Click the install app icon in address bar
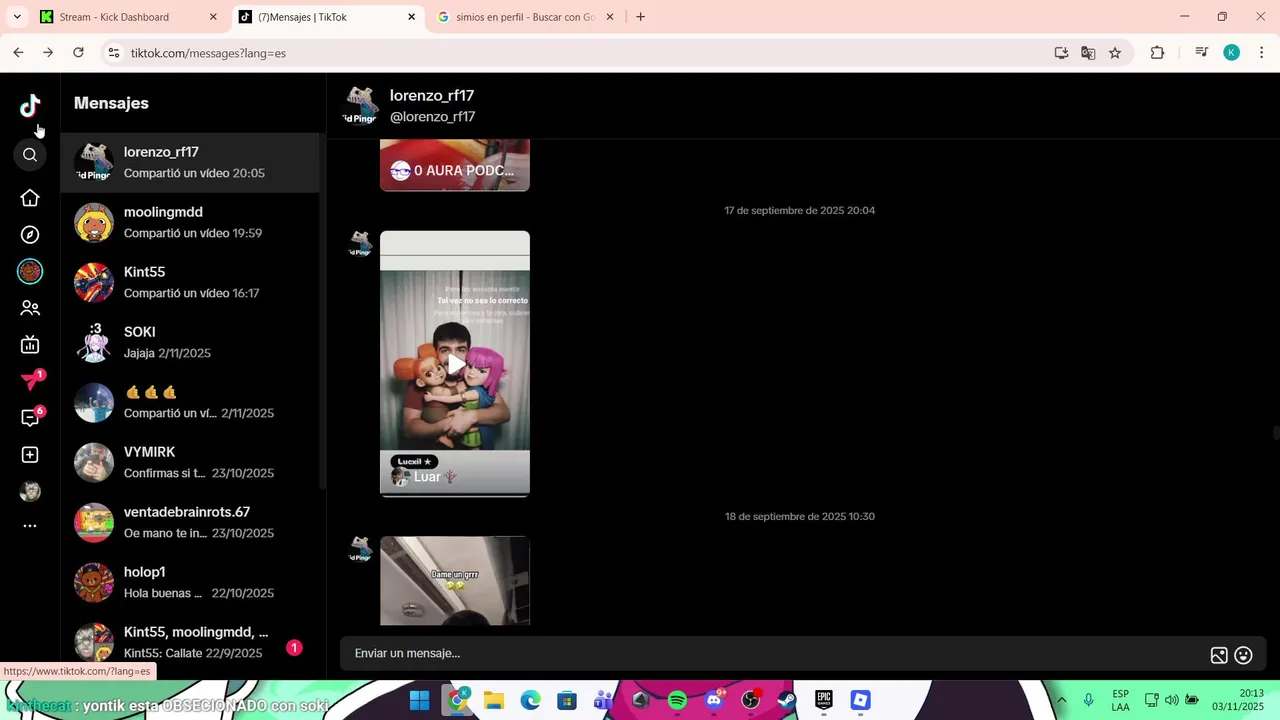Screen dimensions: 1280x720 1061,53
